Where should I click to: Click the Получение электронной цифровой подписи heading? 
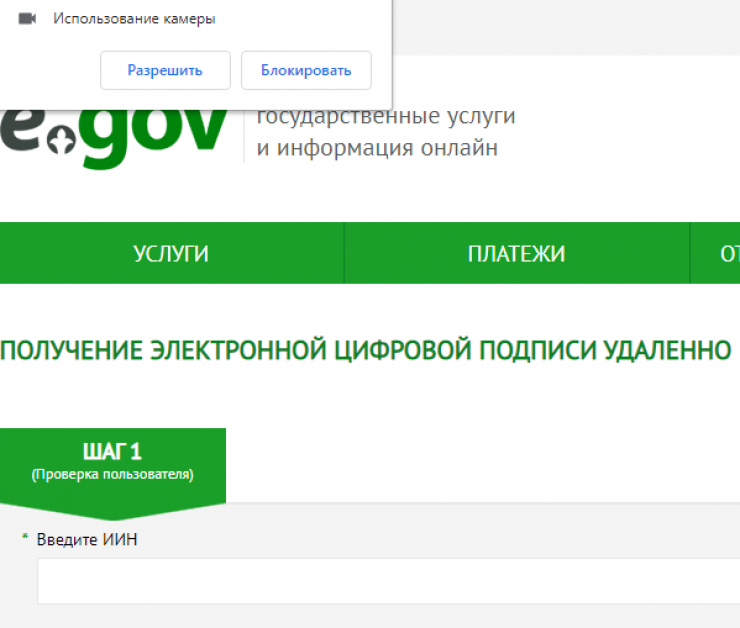point(366,350)
